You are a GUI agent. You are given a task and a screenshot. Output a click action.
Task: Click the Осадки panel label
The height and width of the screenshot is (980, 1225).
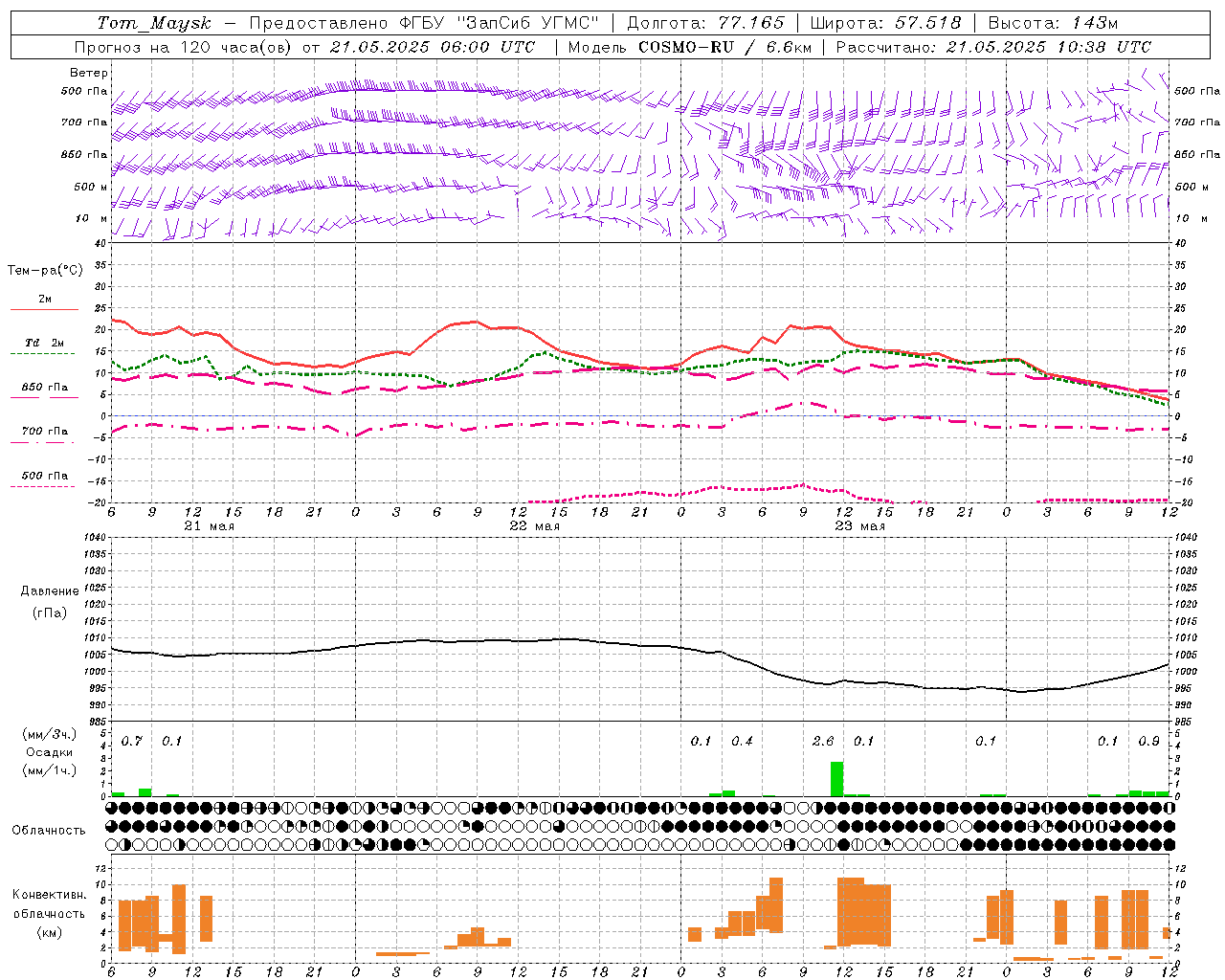pyautogui.click(x=50, y=752)
